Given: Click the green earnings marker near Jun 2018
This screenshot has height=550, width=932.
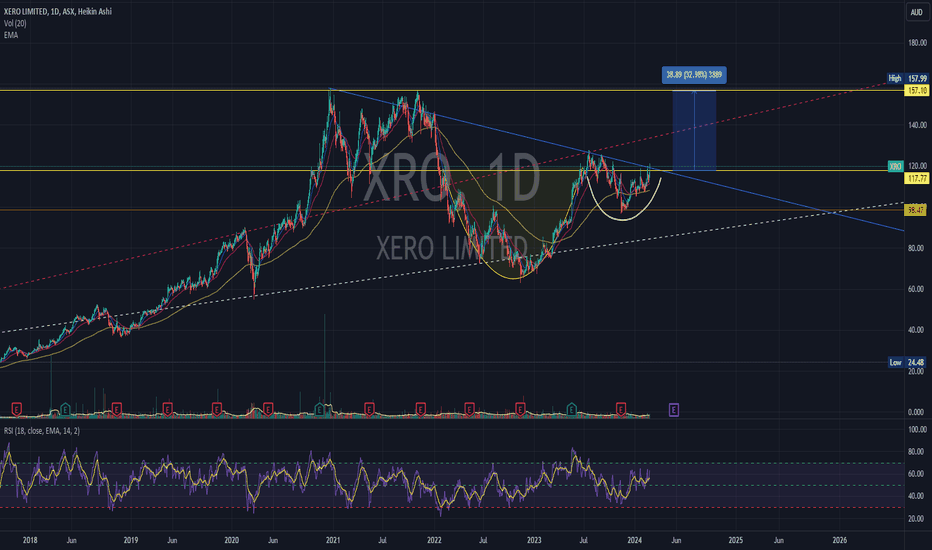Looking at the screenshot, I should [65, 409].
